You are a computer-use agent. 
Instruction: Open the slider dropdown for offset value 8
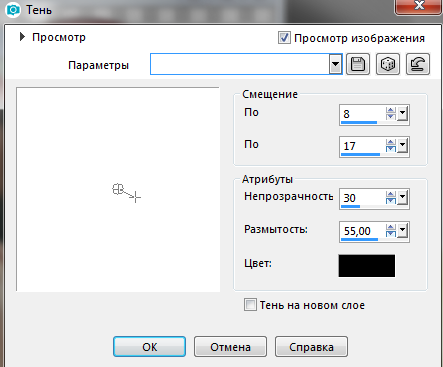point(402,113)
